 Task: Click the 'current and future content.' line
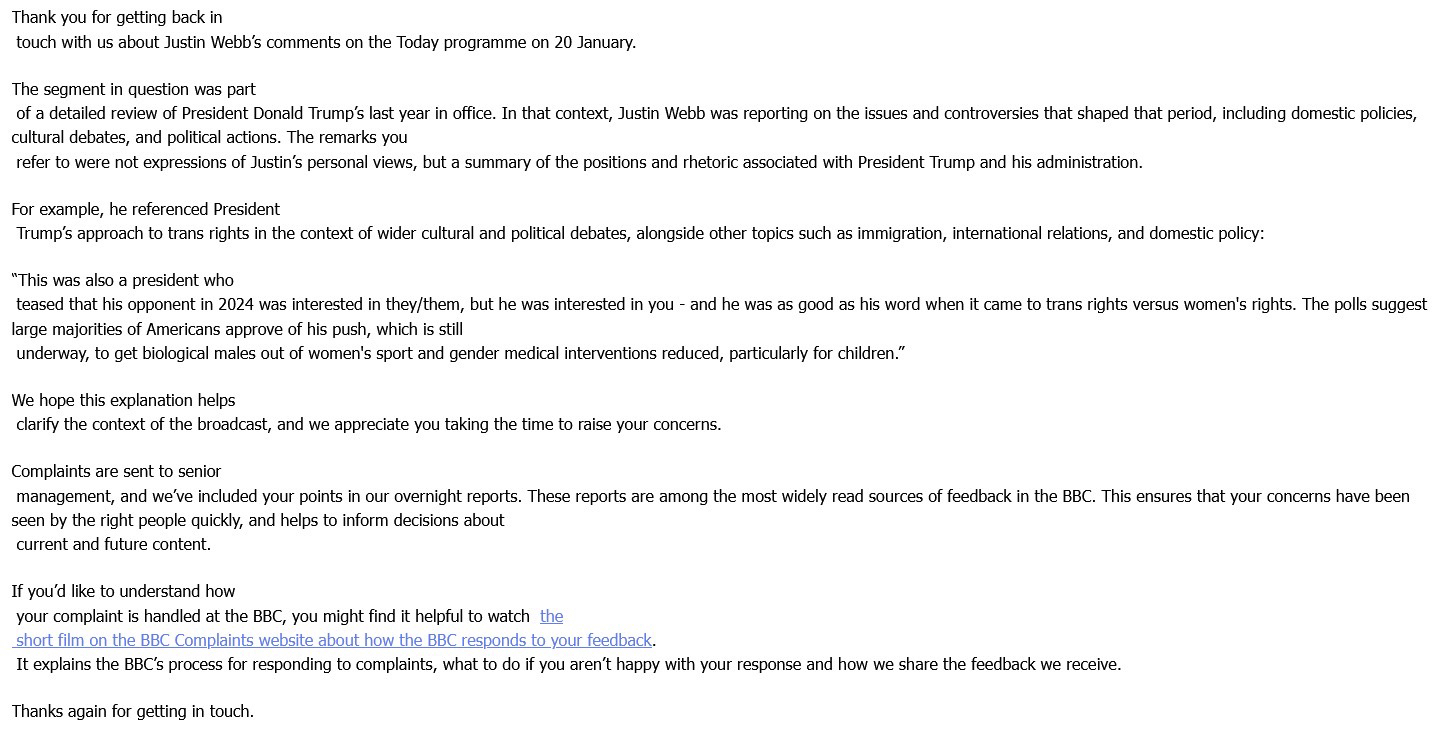point(113,544)
